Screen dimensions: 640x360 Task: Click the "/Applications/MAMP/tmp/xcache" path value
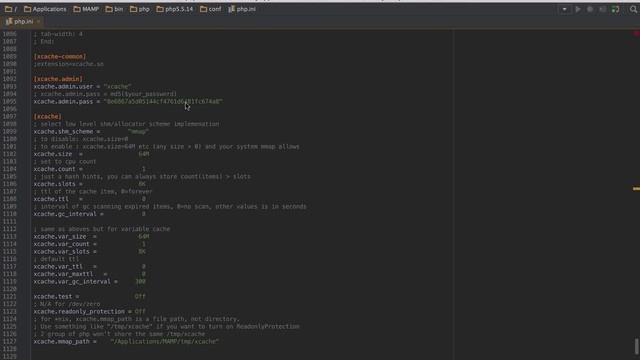point(165,341)
